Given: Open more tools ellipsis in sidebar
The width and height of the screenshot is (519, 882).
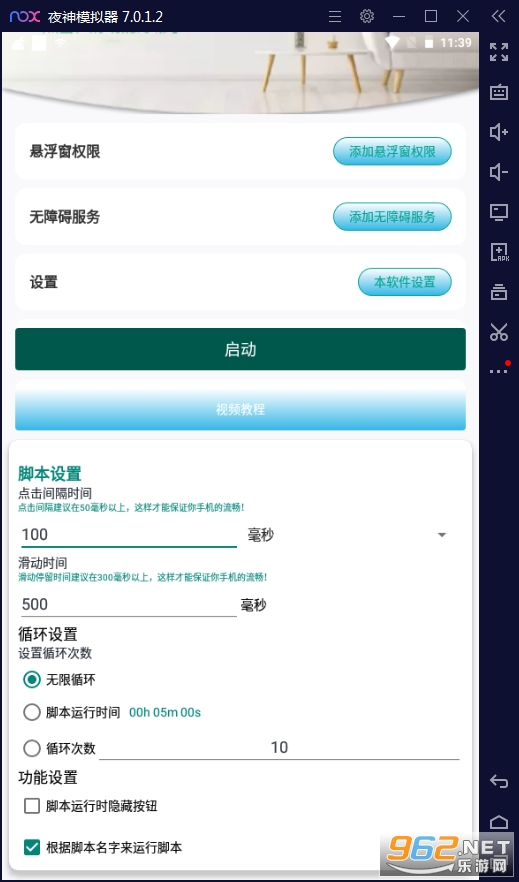Looking at the screenshot, I should 499,371.
